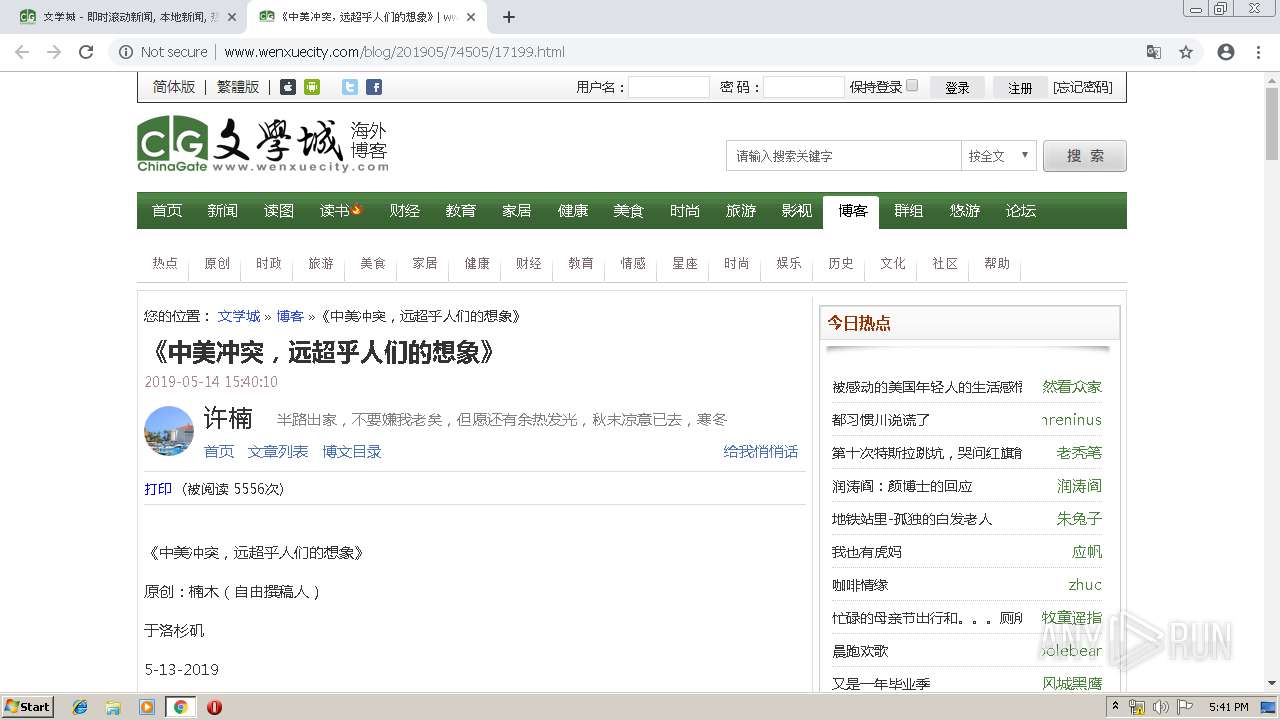Open Chrome profile account icon

tap(1226, 52)
